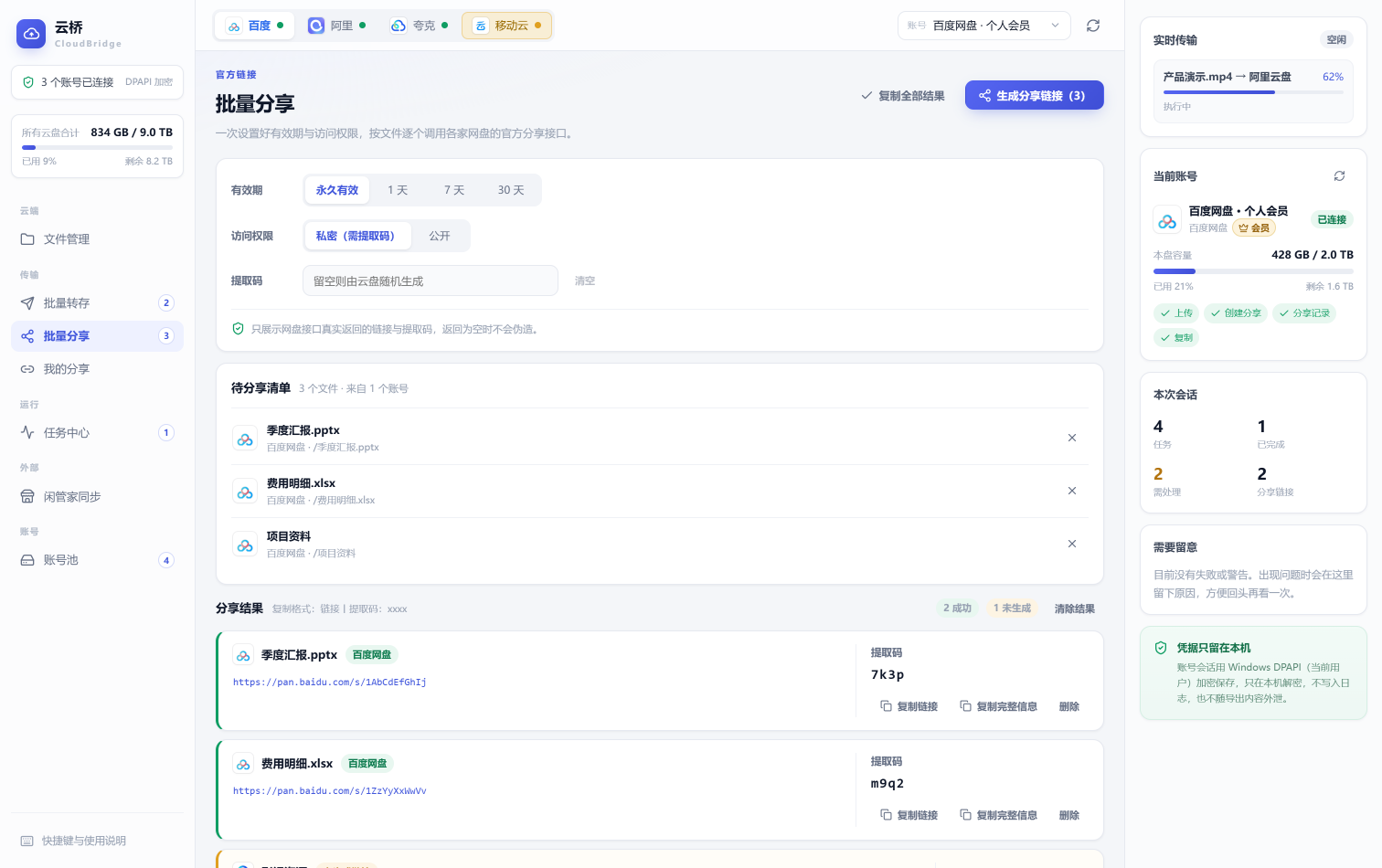
Task: Click the shield icon in the notice under 提取码
Action: click(x=238, y=329)
